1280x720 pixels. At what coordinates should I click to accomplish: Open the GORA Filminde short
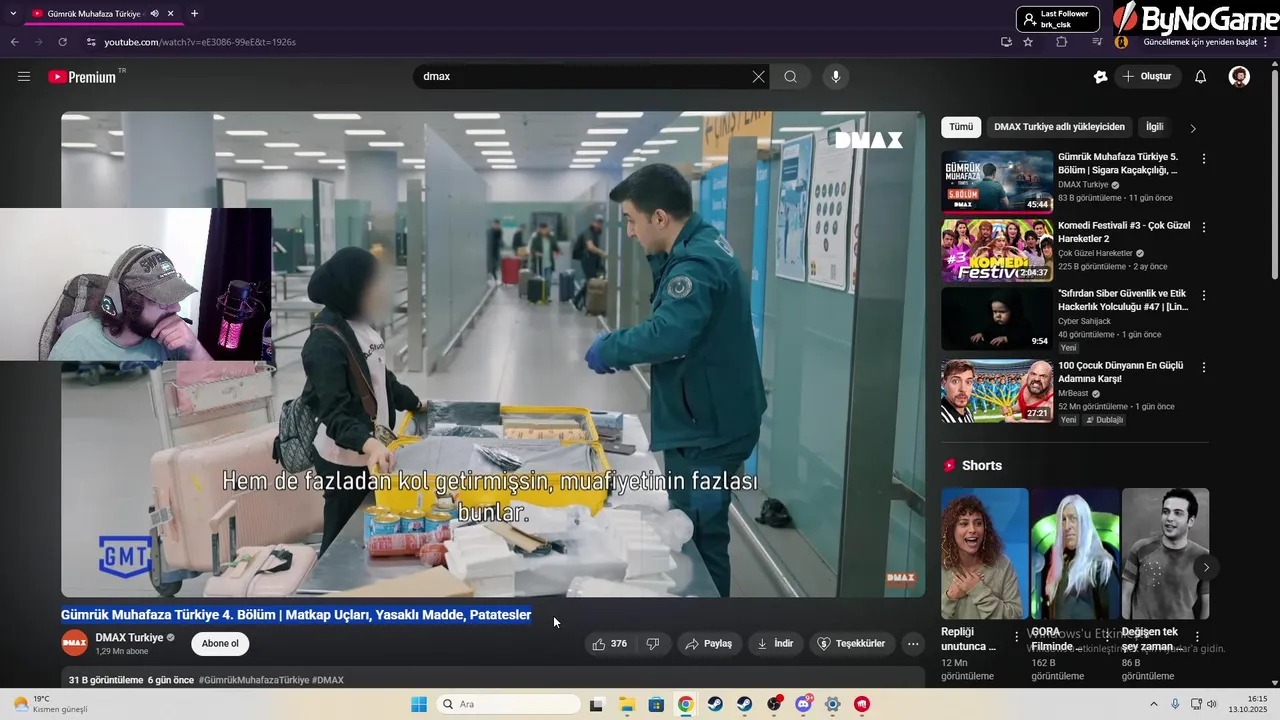(x=1075, y=554)
